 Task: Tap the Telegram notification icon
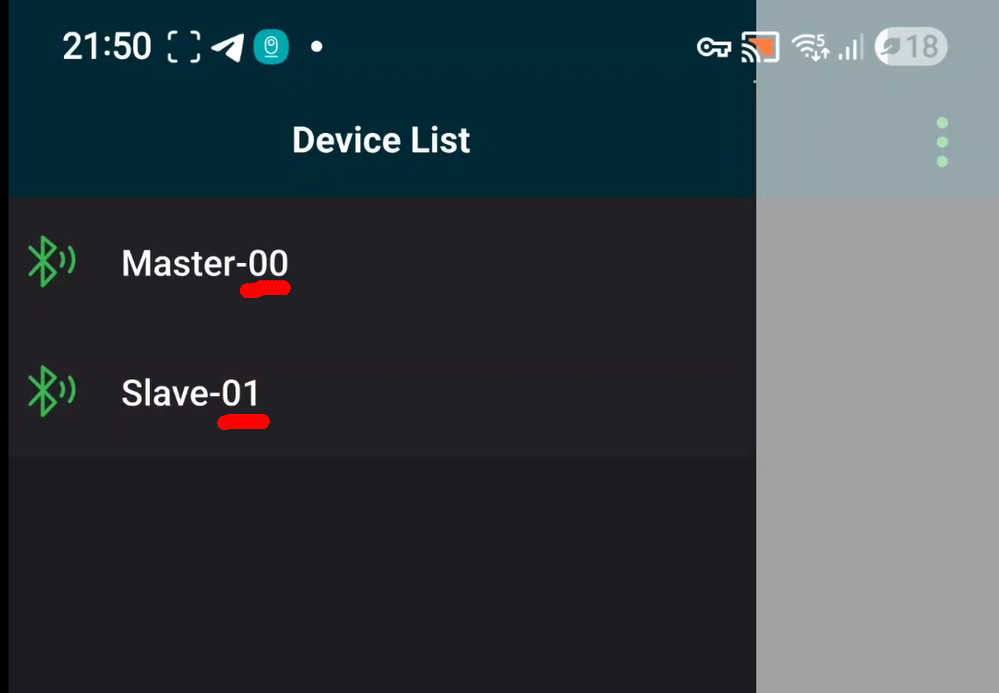tap(228, 47)
